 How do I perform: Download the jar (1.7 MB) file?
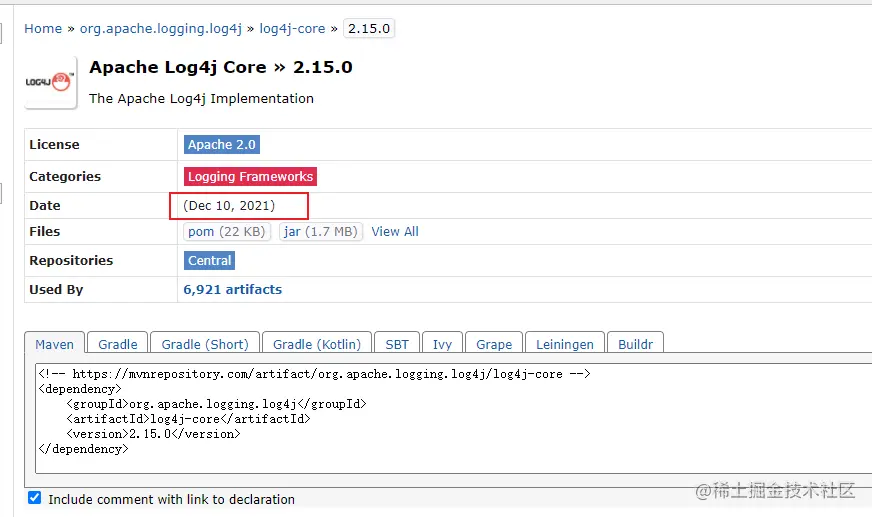click(x=320, y=232)
